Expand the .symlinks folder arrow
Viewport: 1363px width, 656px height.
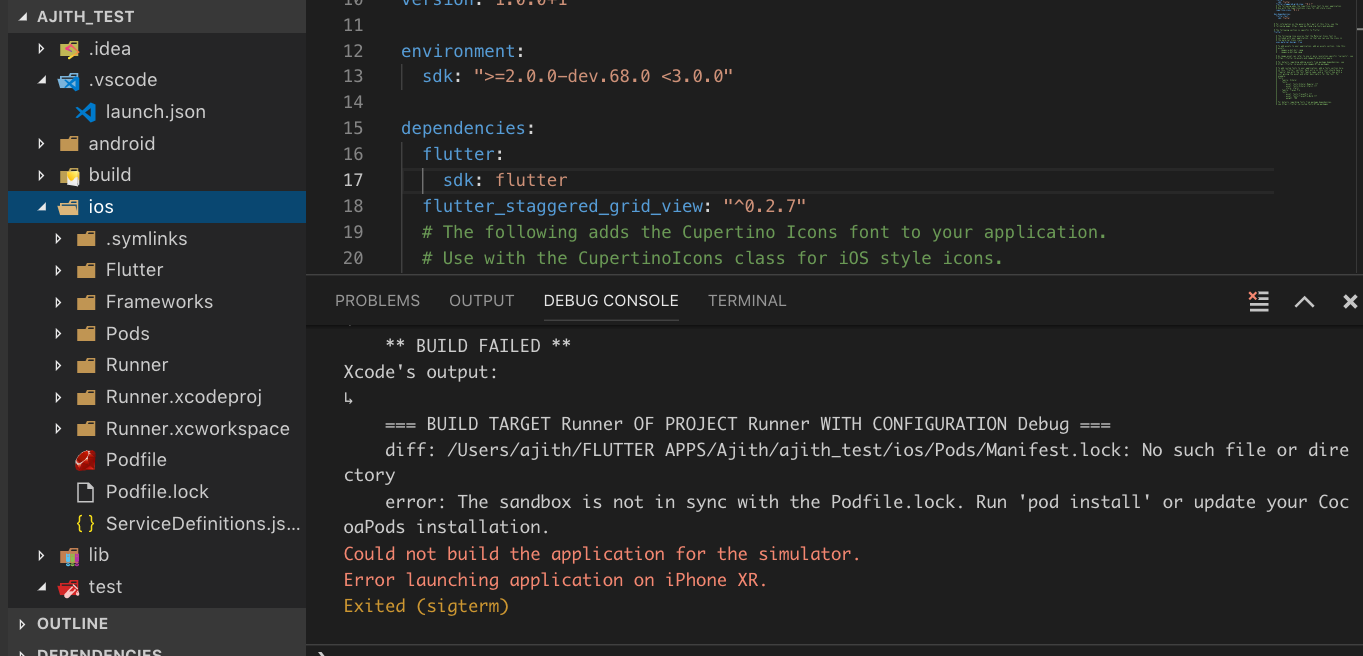[x=59, y=239]
